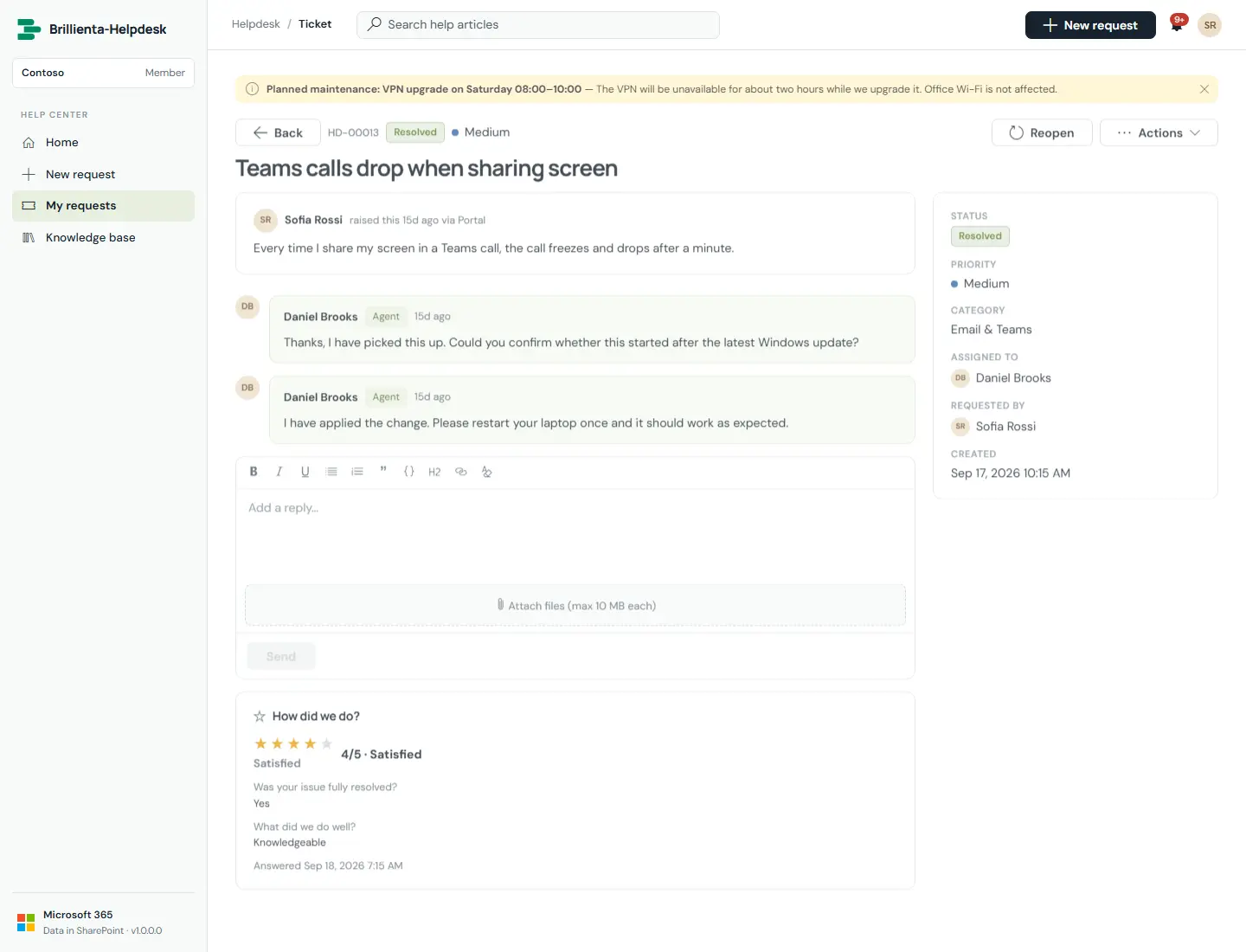Click the dark New request button

pyautogui.click(x=1090, y=25)
